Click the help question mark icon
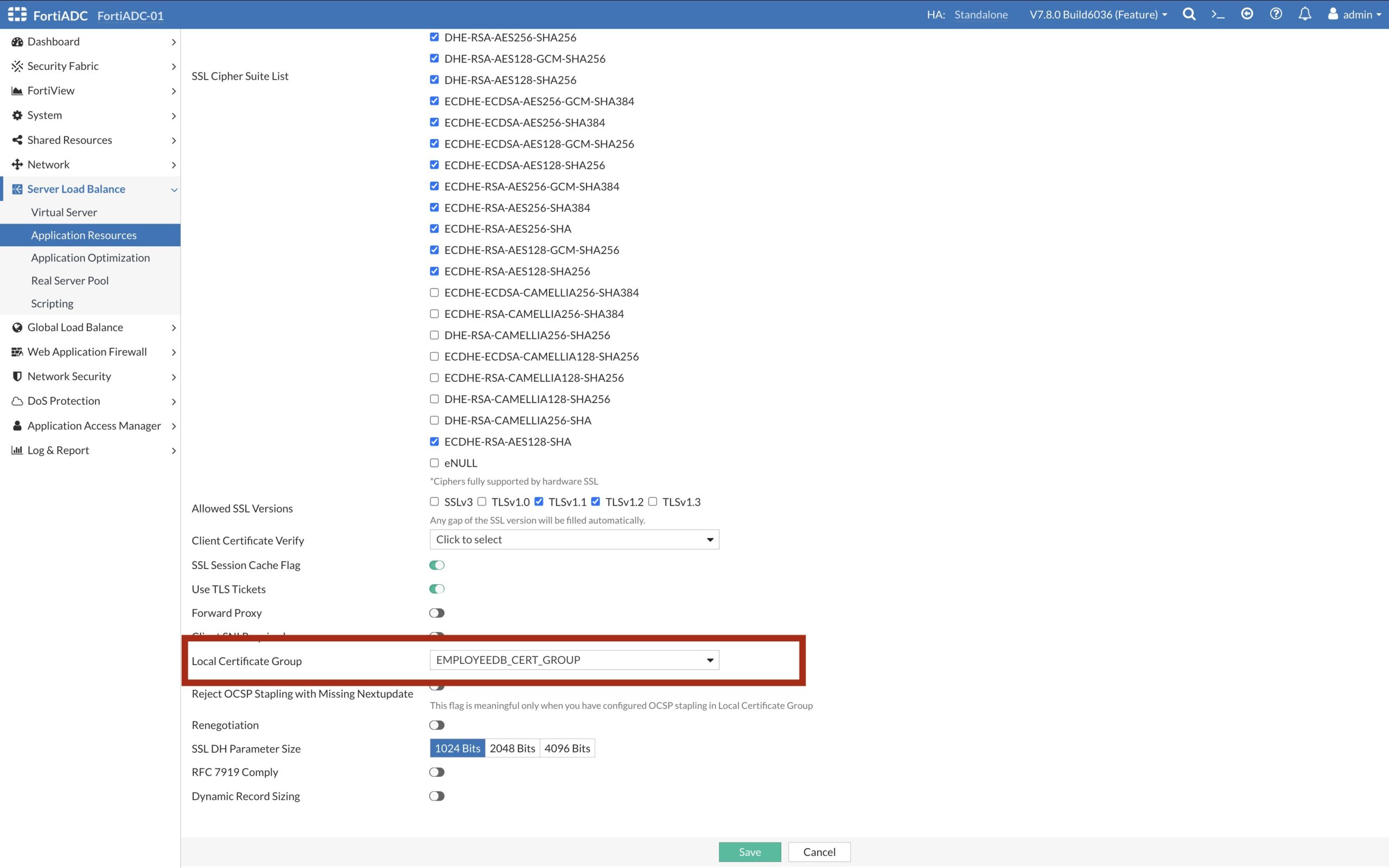 [x=1276, y=14]
